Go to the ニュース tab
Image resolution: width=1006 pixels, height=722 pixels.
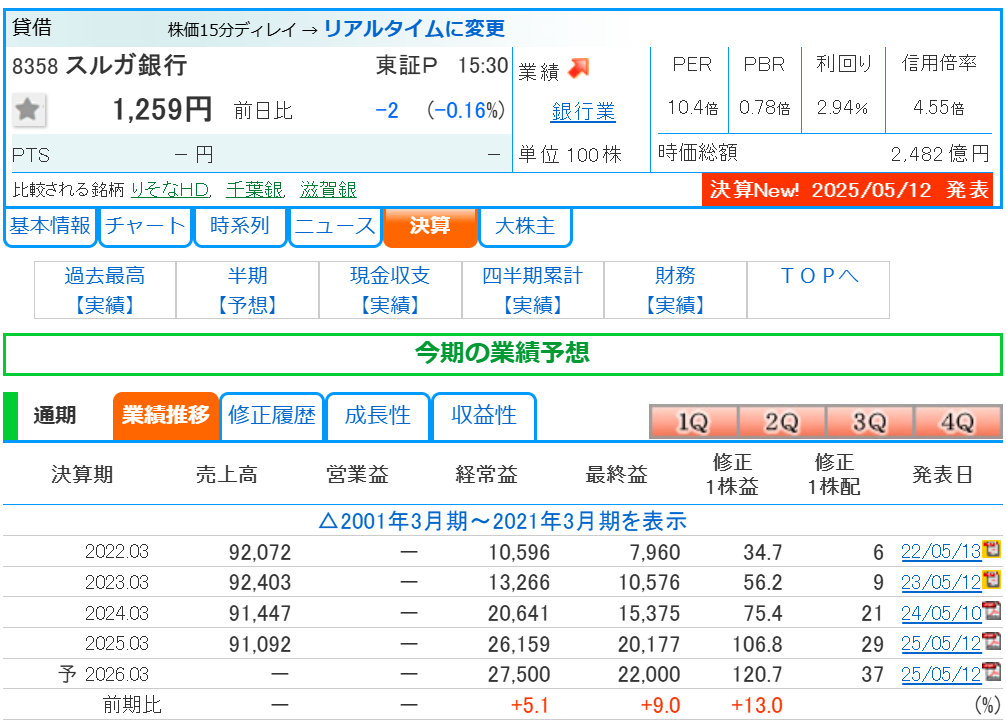(x=335, y=226)
